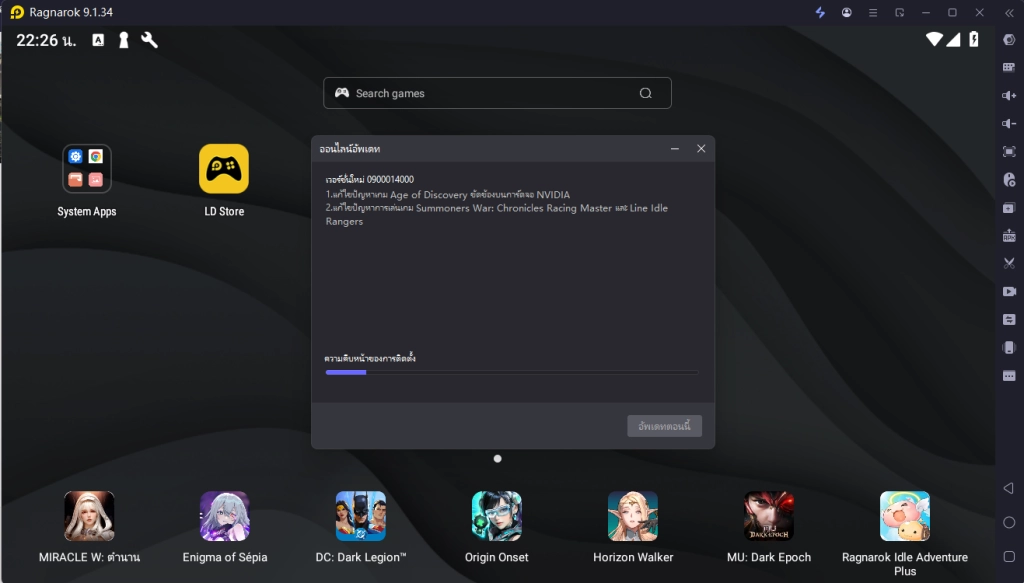Collapse the right sidebar with double-chevron
This screenshot has height=583, width=1024.
1009,12
